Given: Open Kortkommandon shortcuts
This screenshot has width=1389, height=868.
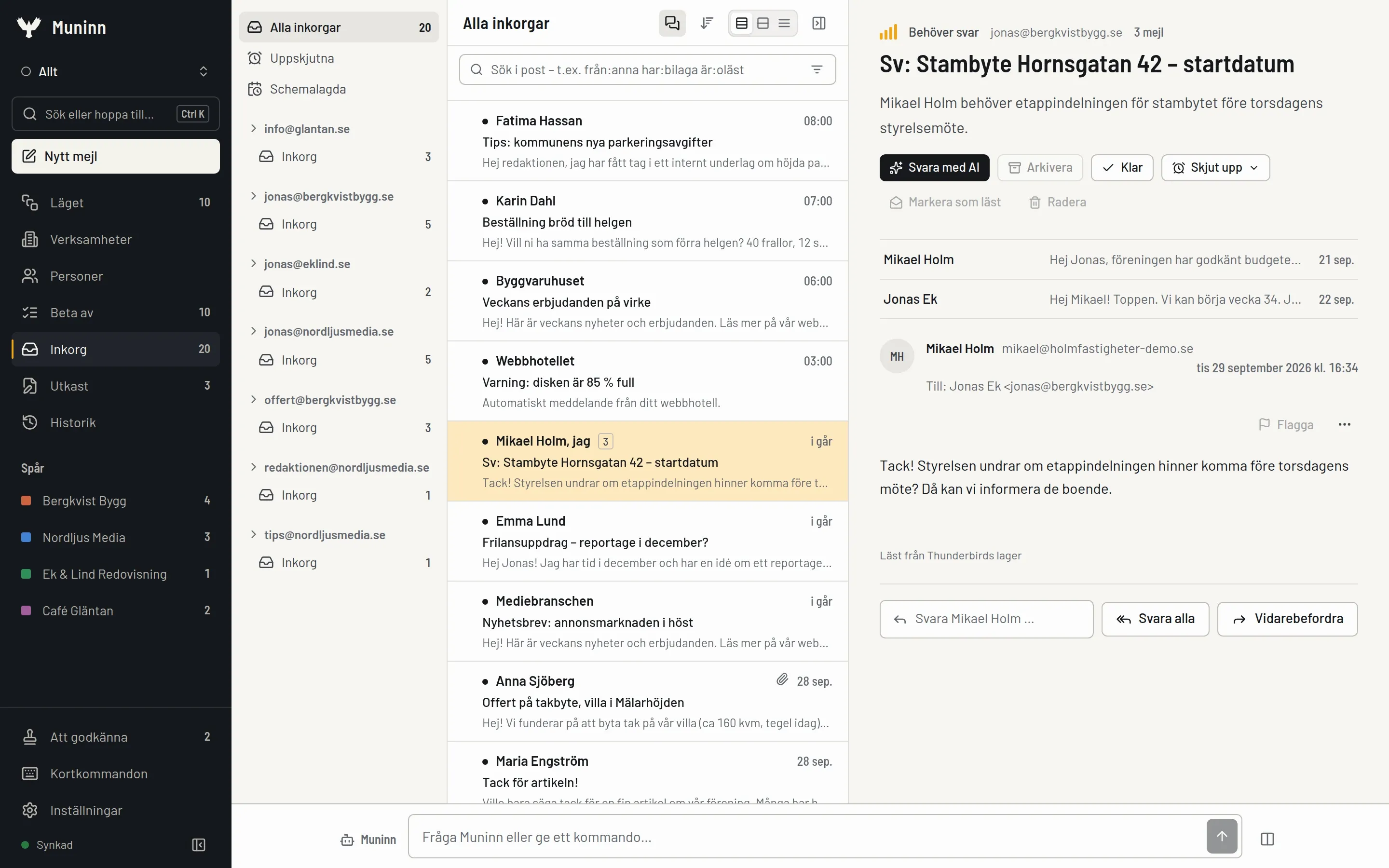Looking at the screenshot, I should (x=115, y=773).
